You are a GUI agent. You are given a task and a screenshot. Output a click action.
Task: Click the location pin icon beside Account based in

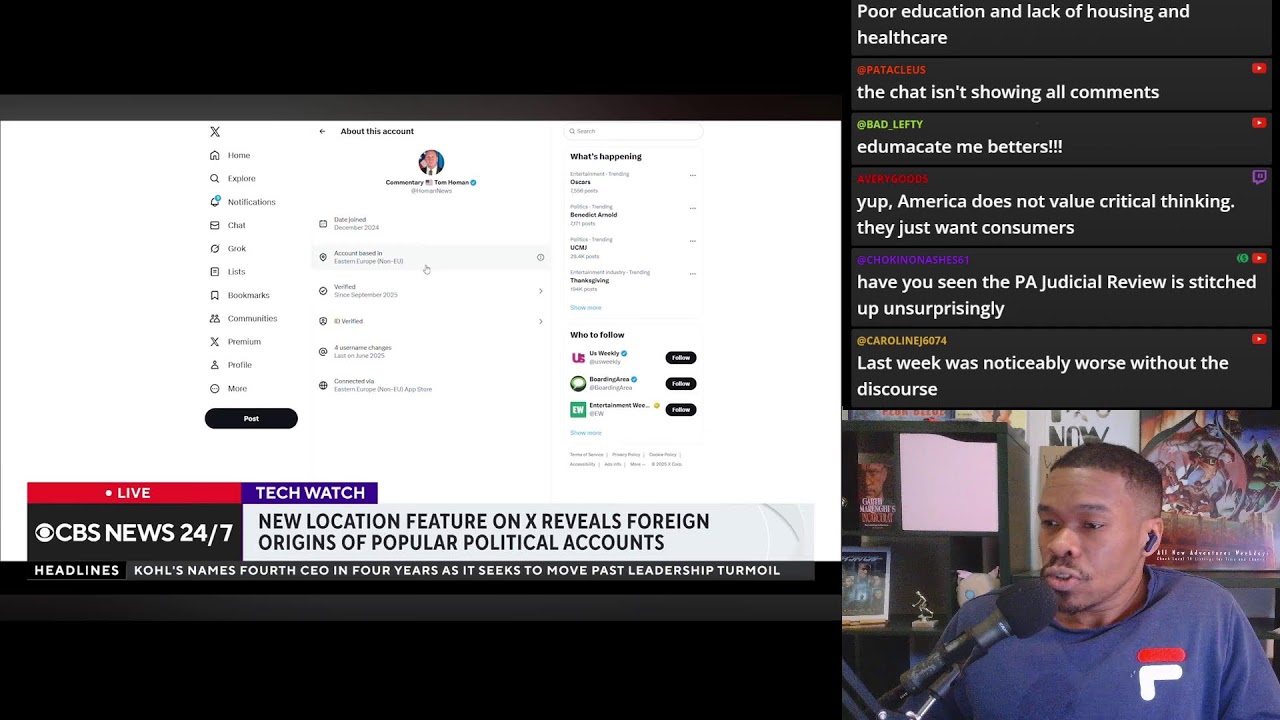coord(323,257)
